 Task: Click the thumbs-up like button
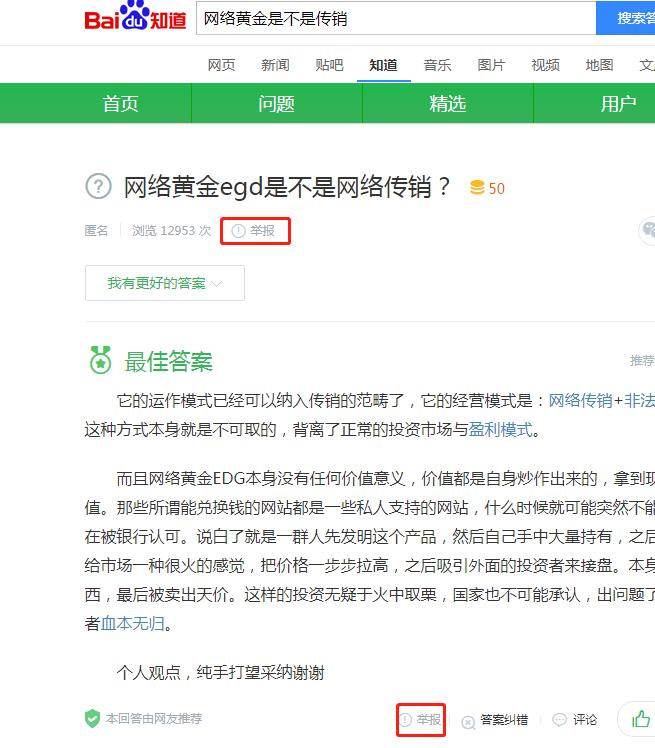click(640, 719)
